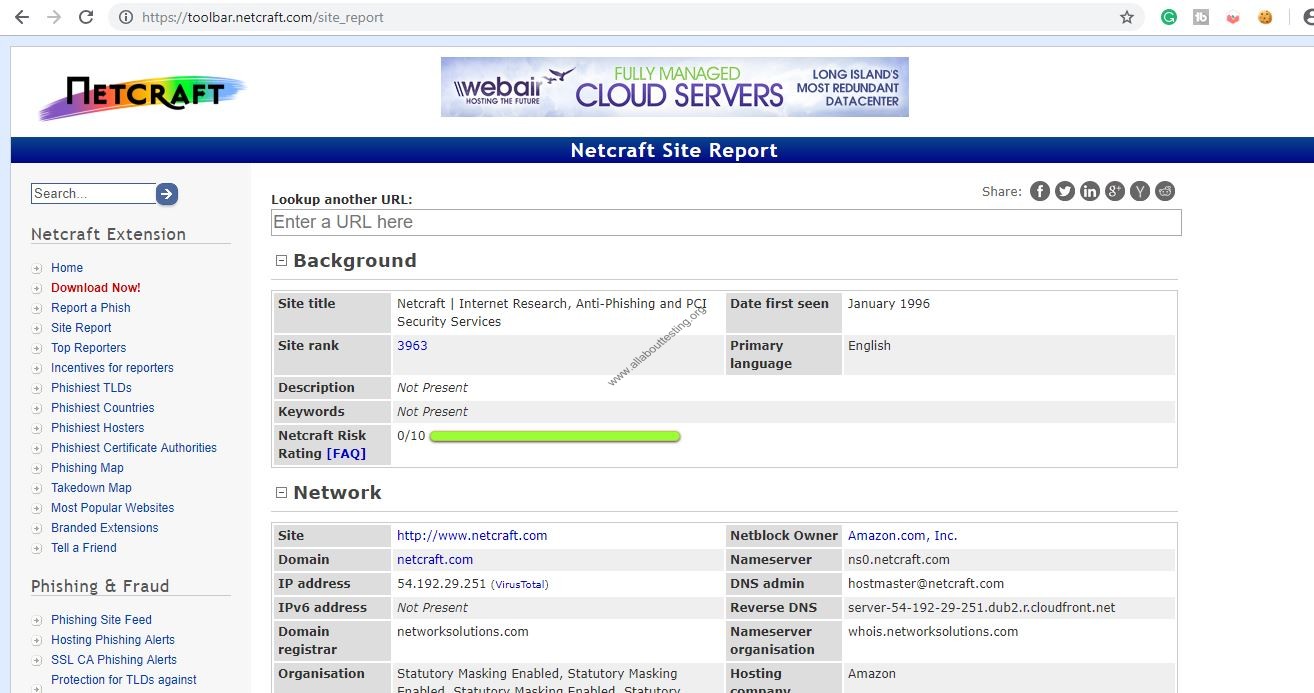This screenshot has height=693, width=1314.
Task: Click the browser forward arrow
Action: pyautogui.click(x=53, y=17)
